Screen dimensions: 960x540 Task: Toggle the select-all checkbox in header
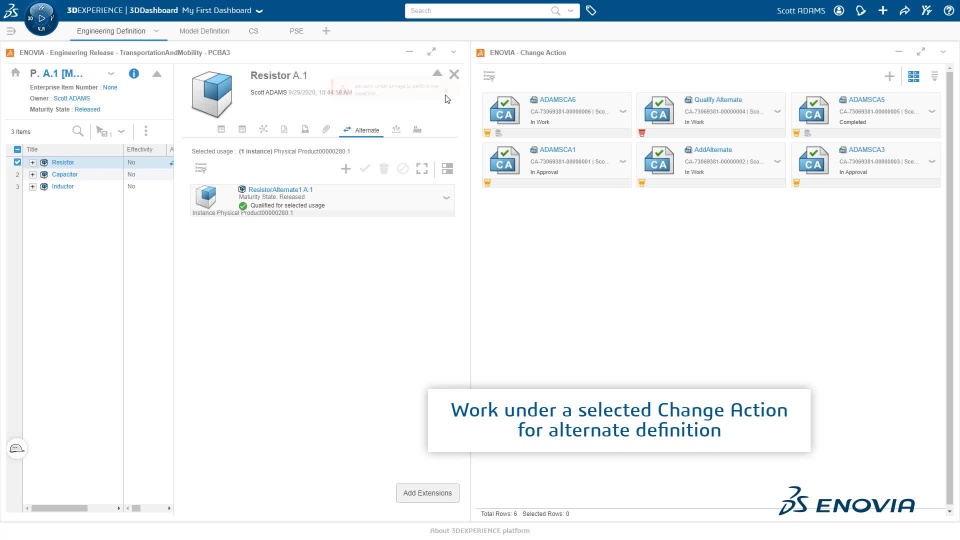tap(17, 149)
